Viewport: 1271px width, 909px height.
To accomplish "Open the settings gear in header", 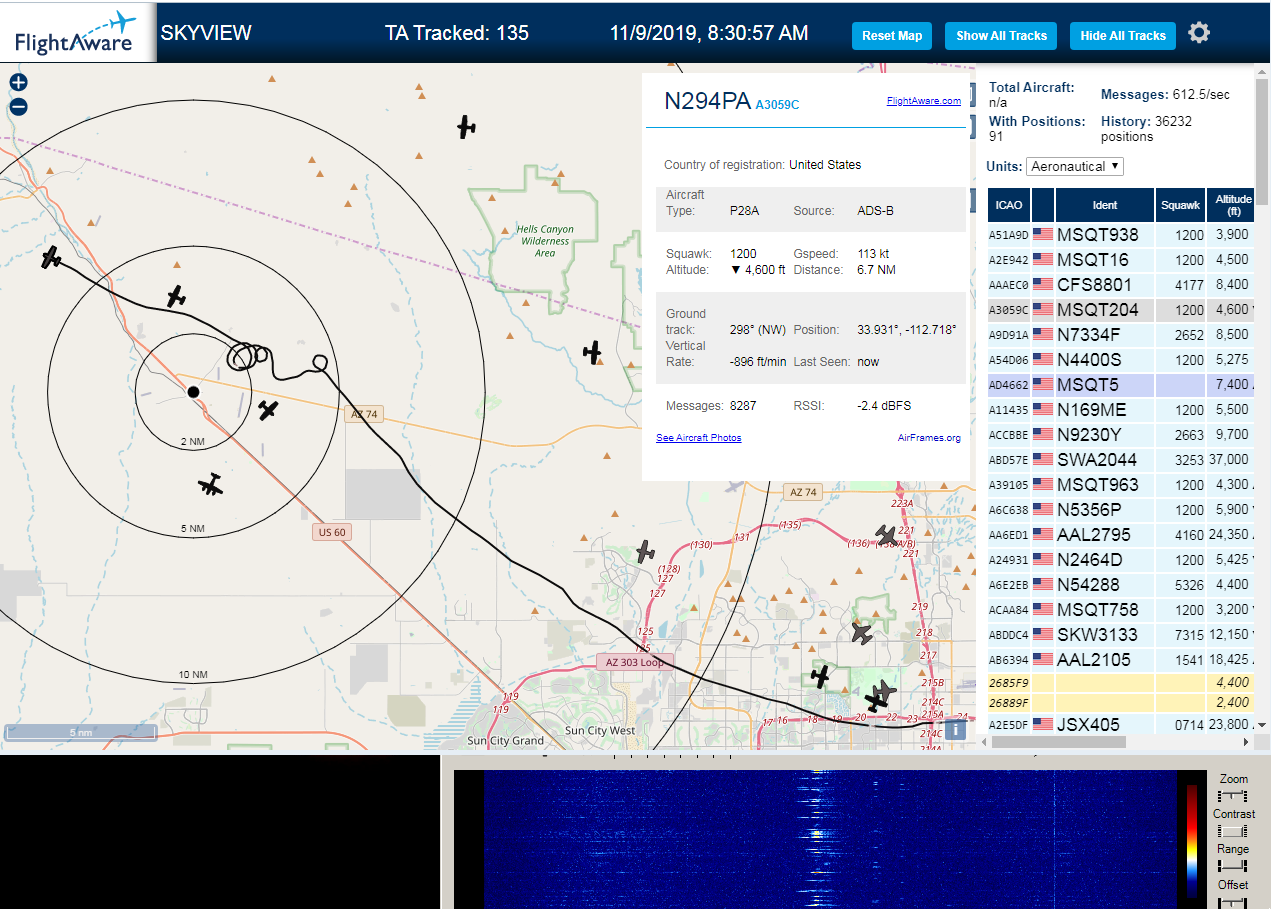I will pos(1199,33).
